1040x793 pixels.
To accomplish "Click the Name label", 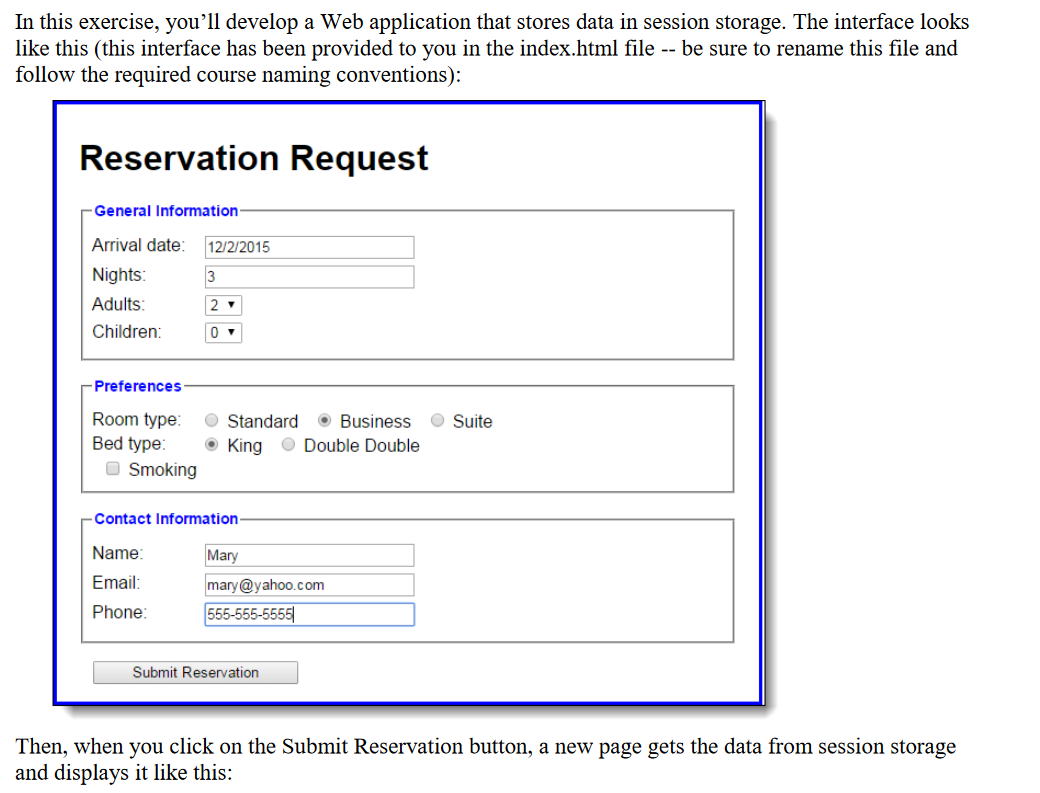I will coord(117,553).
